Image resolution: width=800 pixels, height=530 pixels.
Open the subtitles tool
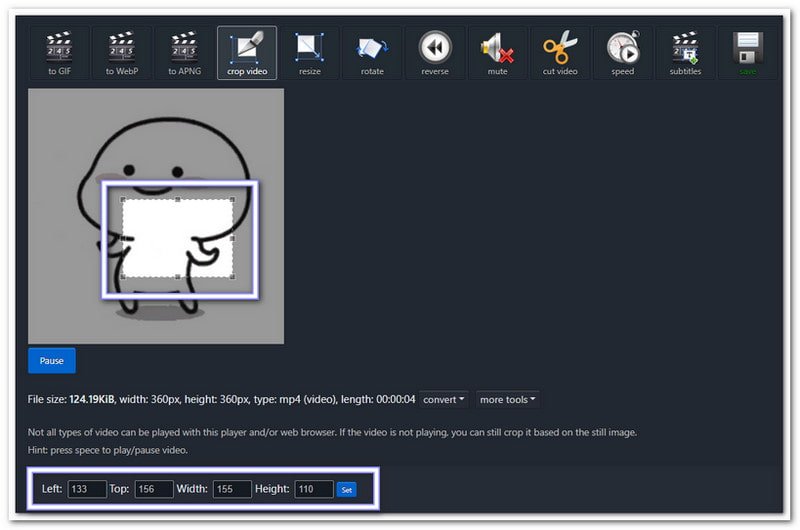[x=685, y=53]
